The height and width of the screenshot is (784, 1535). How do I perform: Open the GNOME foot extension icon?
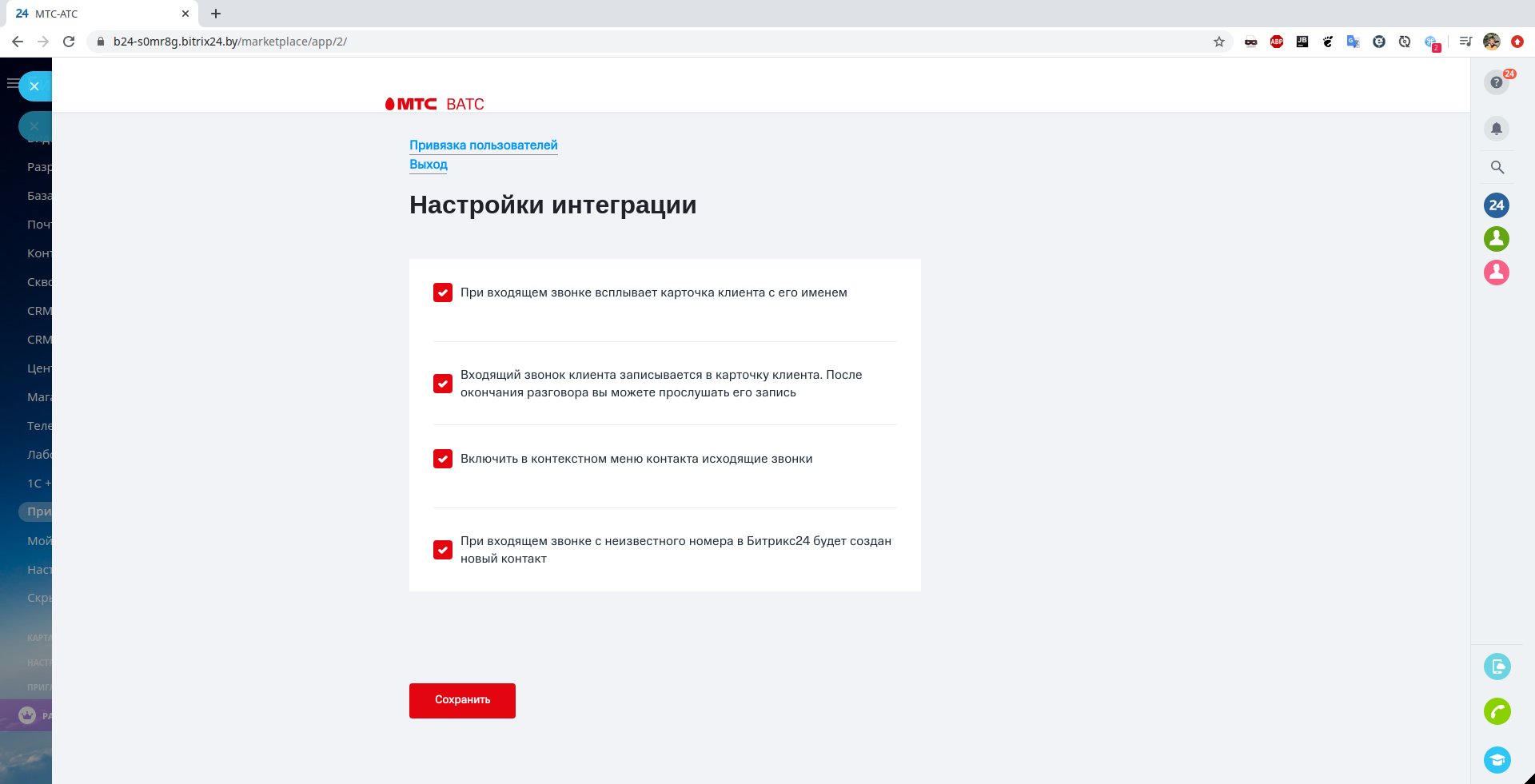[1328, 42]
